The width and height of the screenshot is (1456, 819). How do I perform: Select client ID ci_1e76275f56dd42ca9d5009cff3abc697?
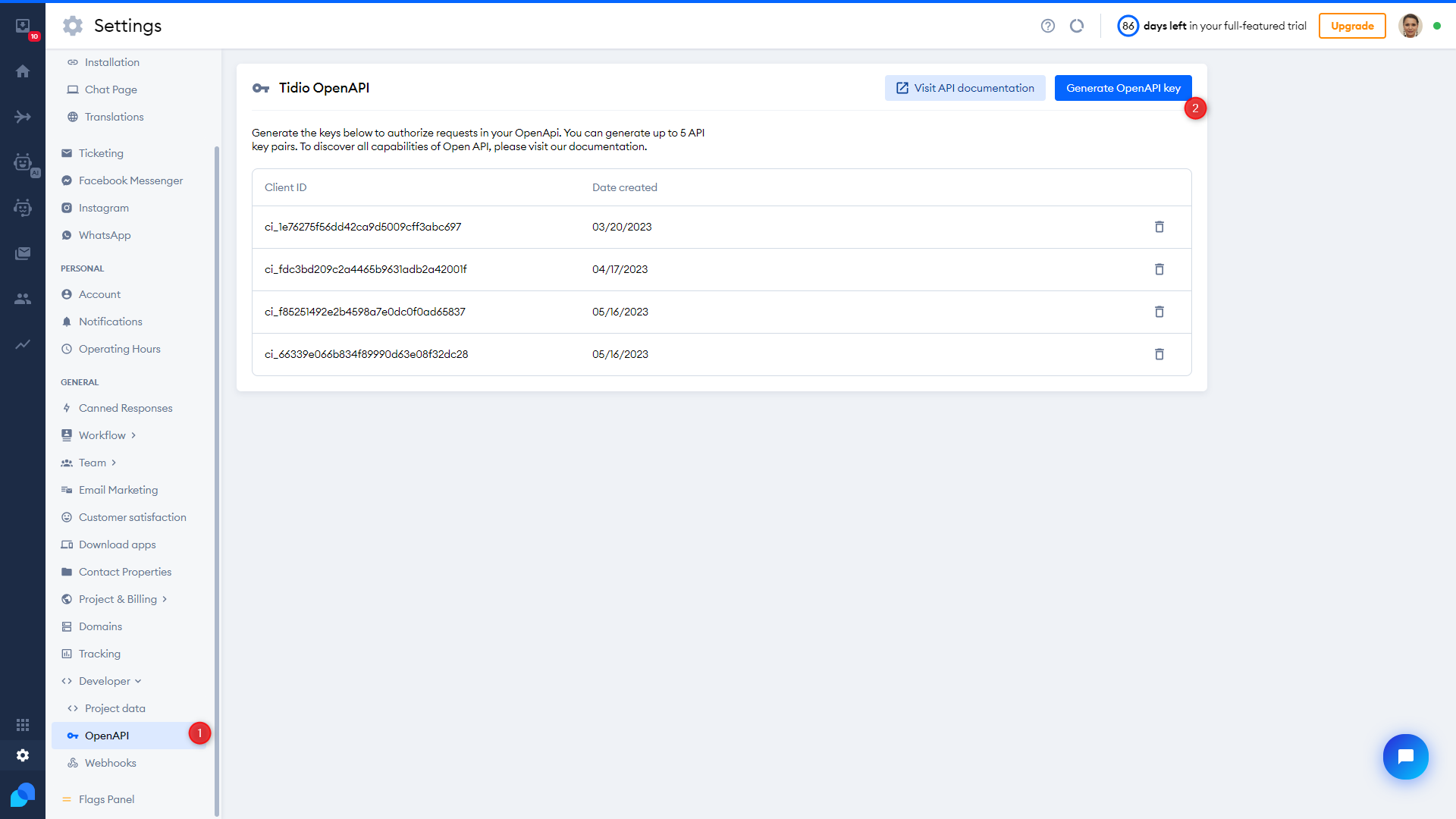(362, 227)
